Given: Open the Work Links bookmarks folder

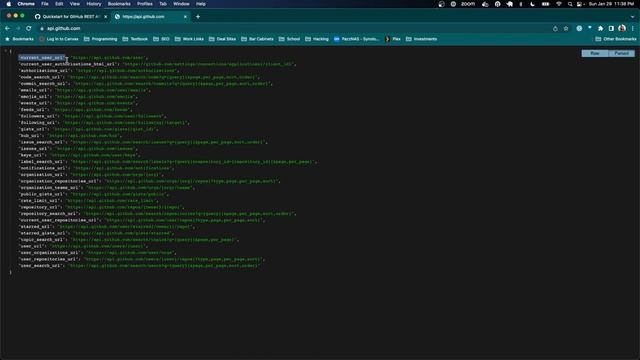Looking at the screenshot, I should (x=189, y=39).
